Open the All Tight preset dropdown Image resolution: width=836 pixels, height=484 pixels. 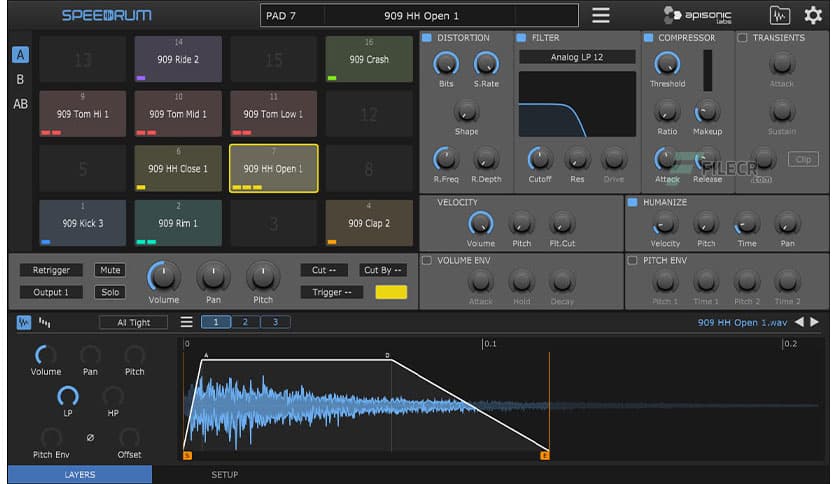pyautogui.click(x=133, y=322)
